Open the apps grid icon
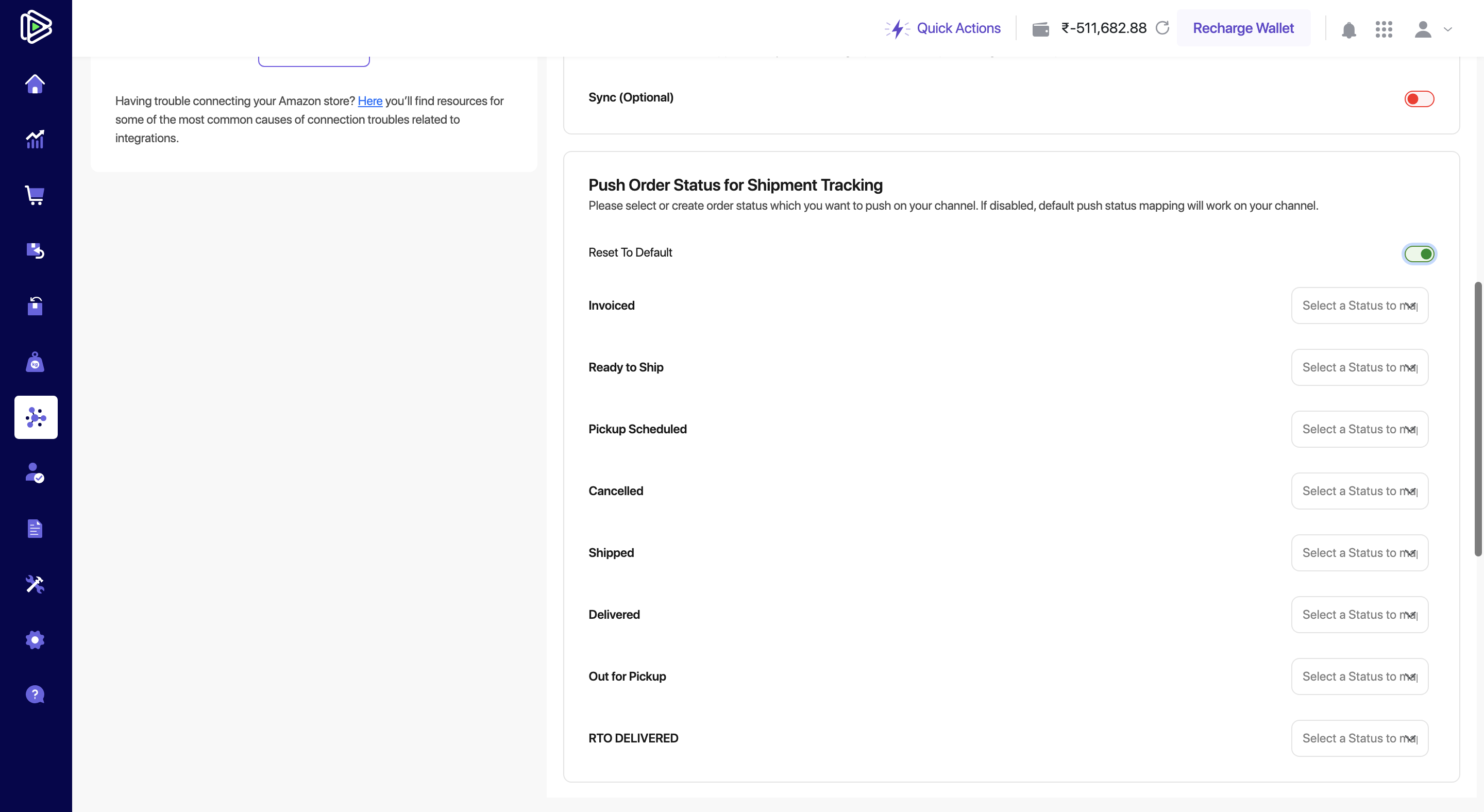Image resolution: width=1484 pixels, height=812 pixels. (x=1384, y=29)
